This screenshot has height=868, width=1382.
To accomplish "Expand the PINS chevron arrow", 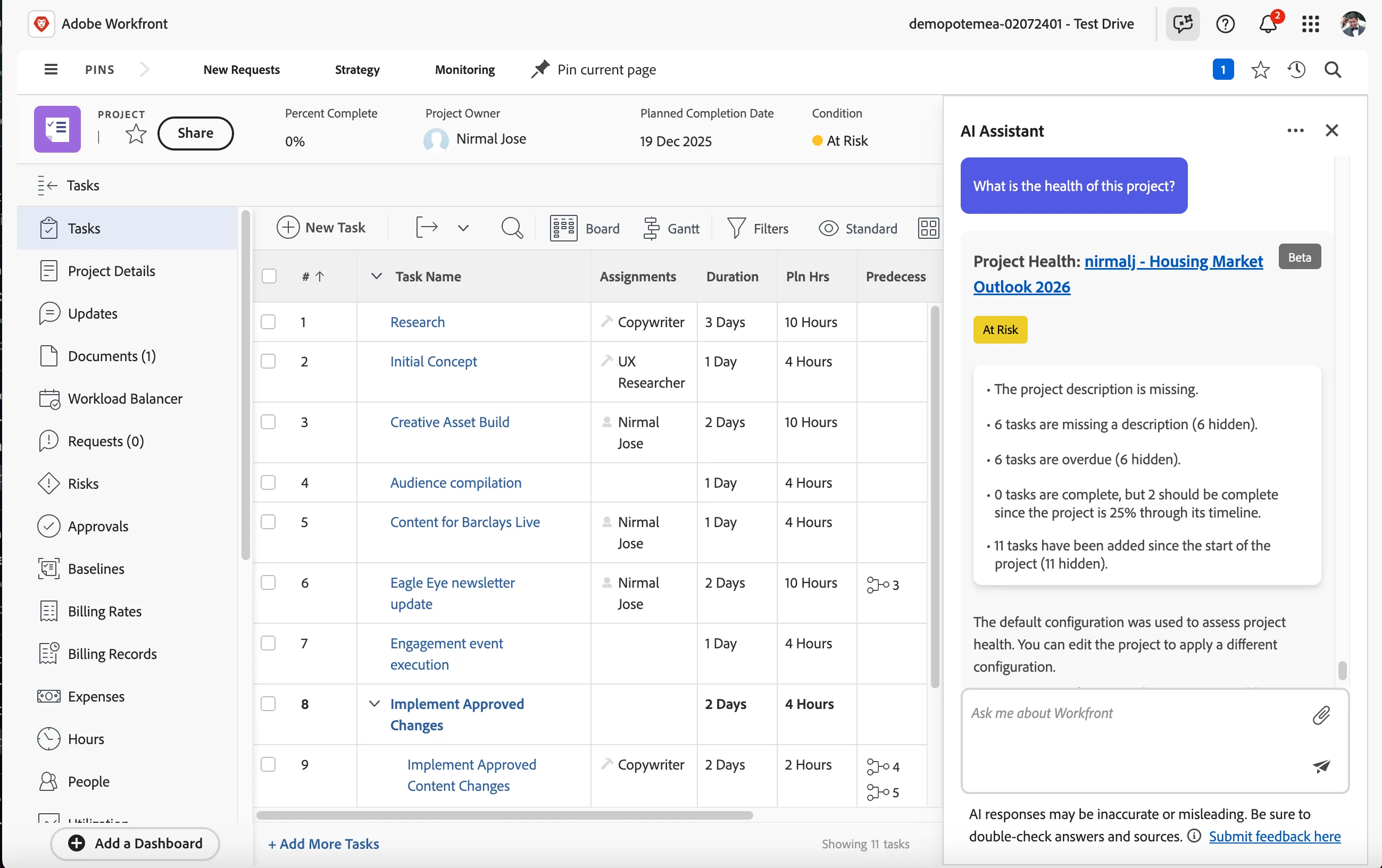I will click(144, 70).
